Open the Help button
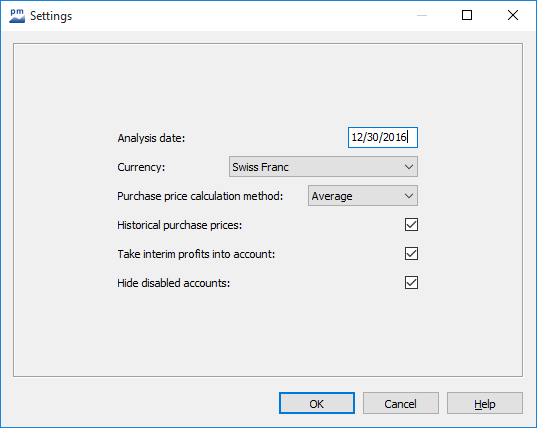This screenshot has width=537, height=428. click(x=485, y=403)
